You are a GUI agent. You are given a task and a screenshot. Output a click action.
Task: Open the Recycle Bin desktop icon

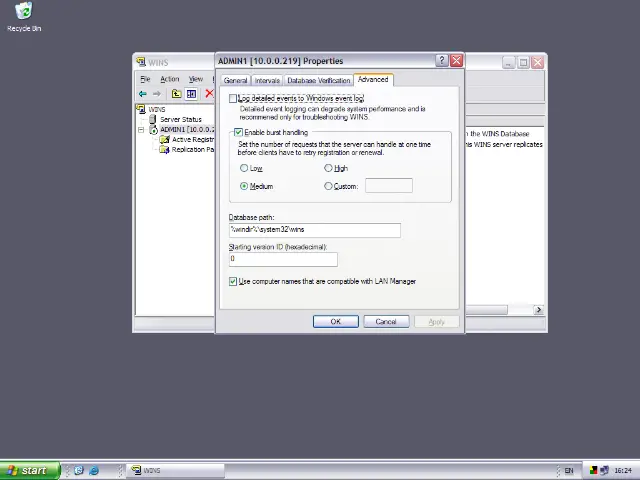[24, 17]
